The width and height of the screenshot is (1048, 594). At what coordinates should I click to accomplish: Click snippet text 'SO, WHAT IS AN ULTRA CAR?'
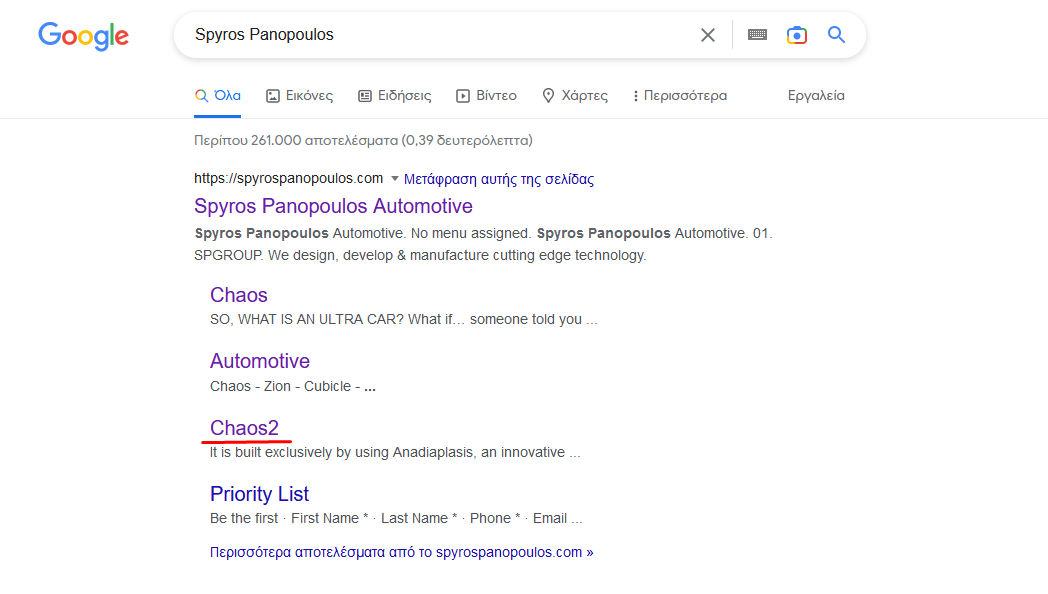click(307, 319)
